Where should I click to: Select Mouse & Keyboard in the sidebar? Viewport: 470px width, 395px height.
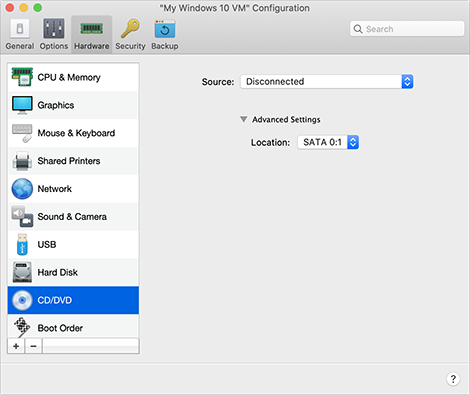73,133
